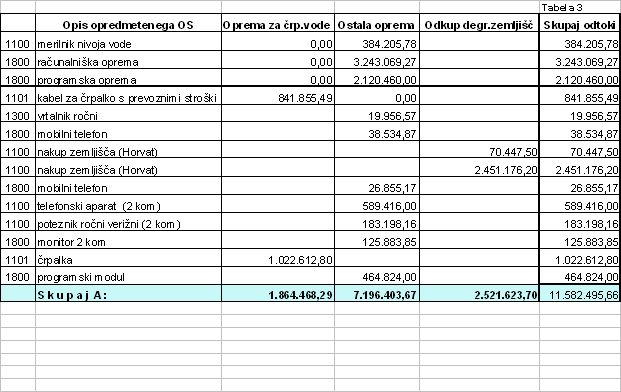Click the 'Tabela 3' label cell
The width and height of the screenshot is (621, 392).
pyautogui.click(x=580, y=7)
